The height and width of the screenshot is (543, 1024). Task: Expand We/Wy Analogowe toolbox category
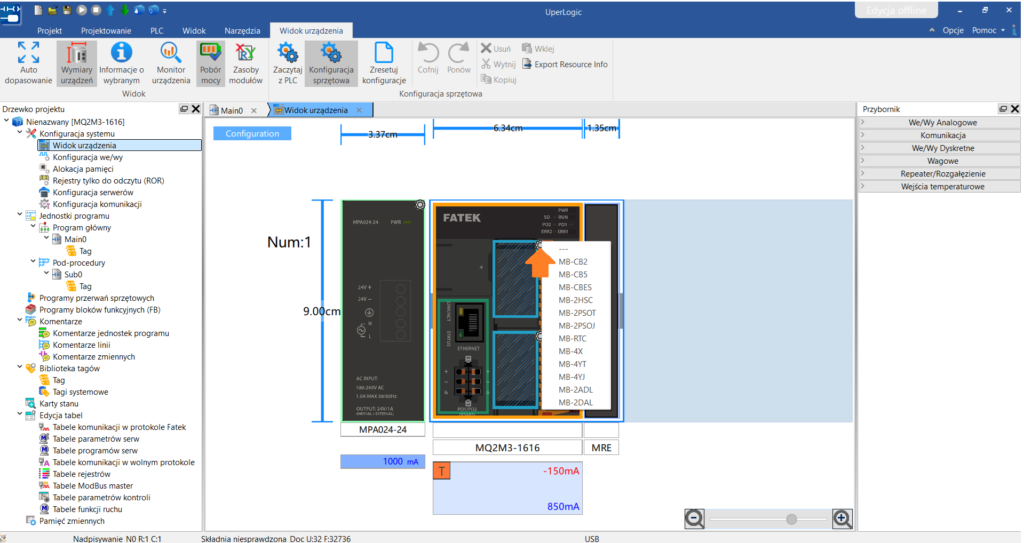click(x=939, y=122)
